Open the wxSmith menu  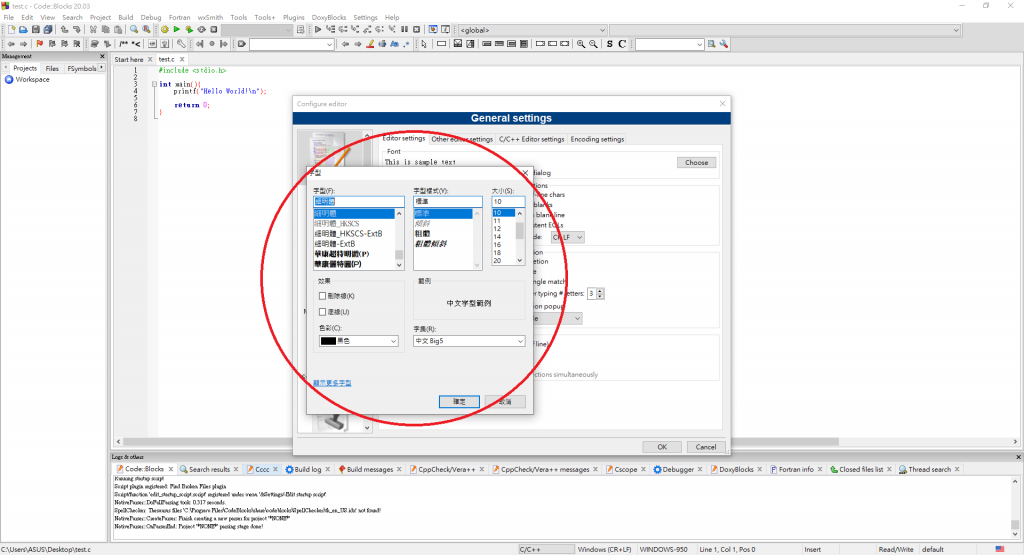tap(210, 18)
